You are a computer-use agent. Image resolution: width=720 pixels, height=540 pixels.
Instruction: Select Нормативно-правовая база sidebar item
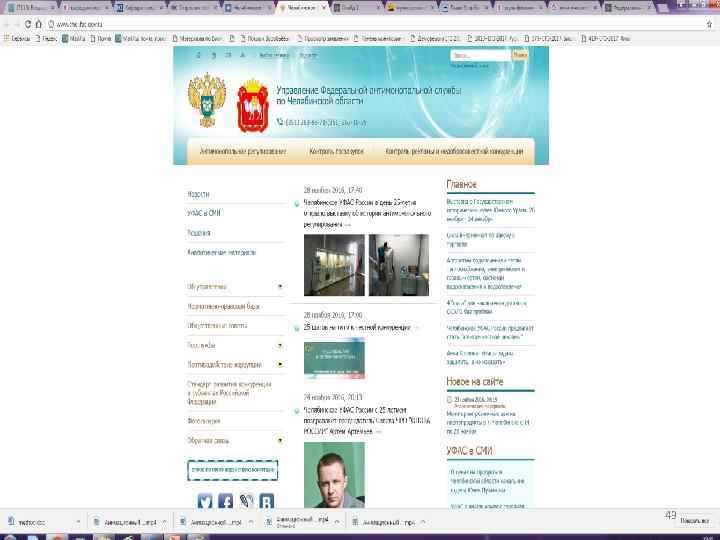pos(223,306)
